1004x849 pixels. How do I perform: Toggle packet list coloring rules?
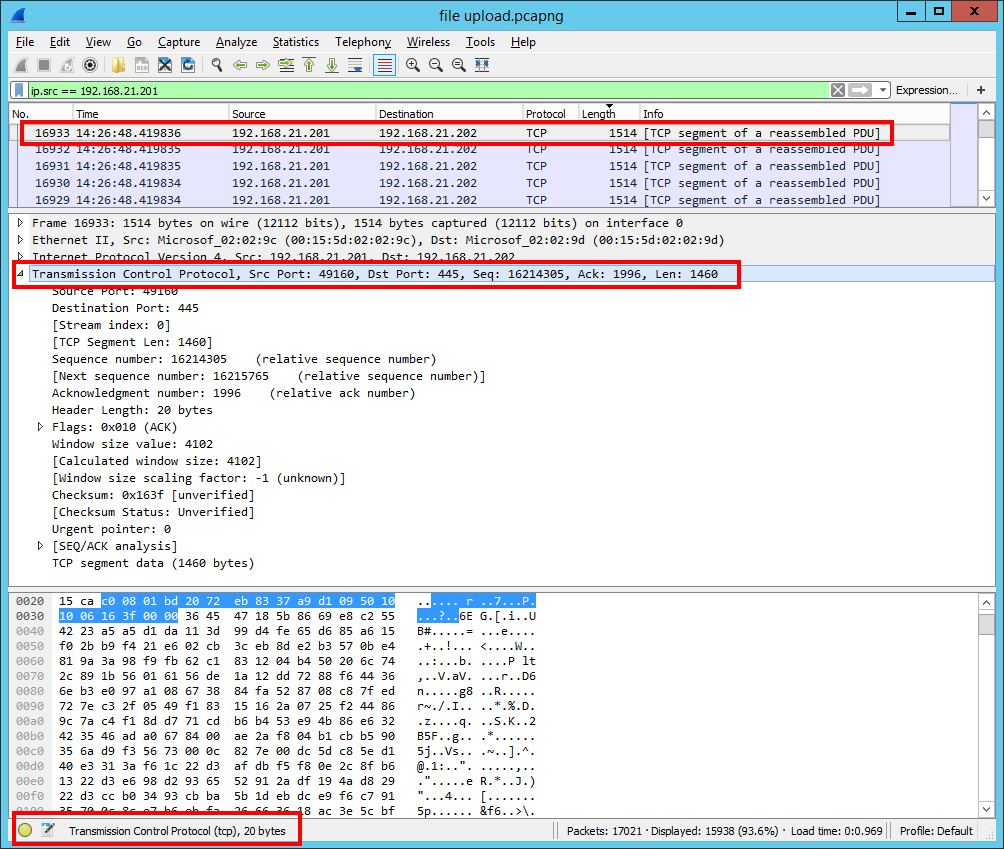click(384, 65)
